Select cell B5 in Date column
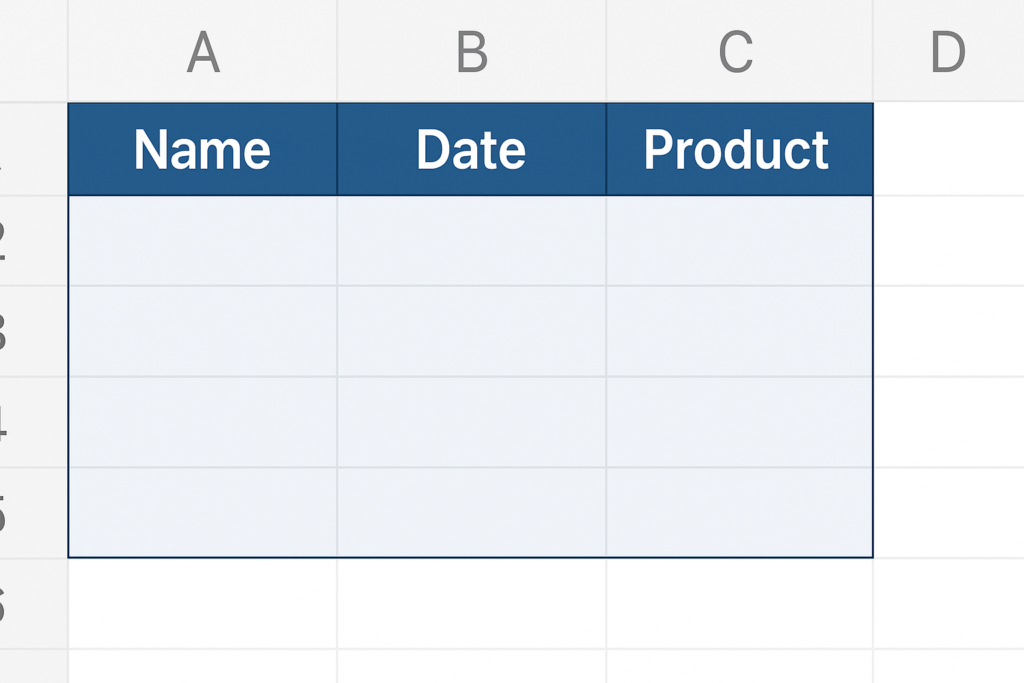The width and height of the screenshot is (1024, 683). point(472,513)
